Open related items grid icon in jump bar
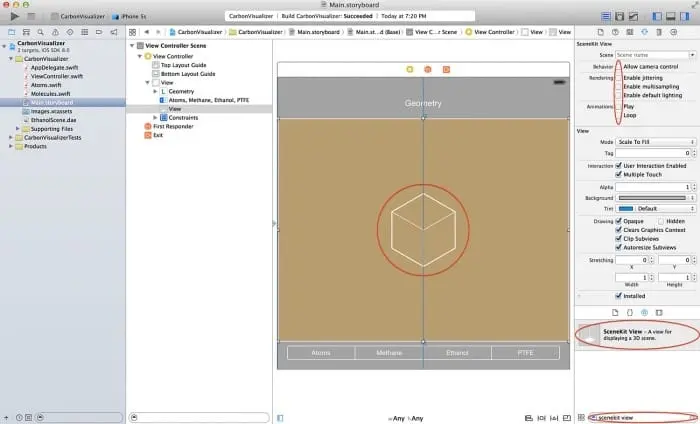This screenshot has width=700, height=424. coord(133,32)
